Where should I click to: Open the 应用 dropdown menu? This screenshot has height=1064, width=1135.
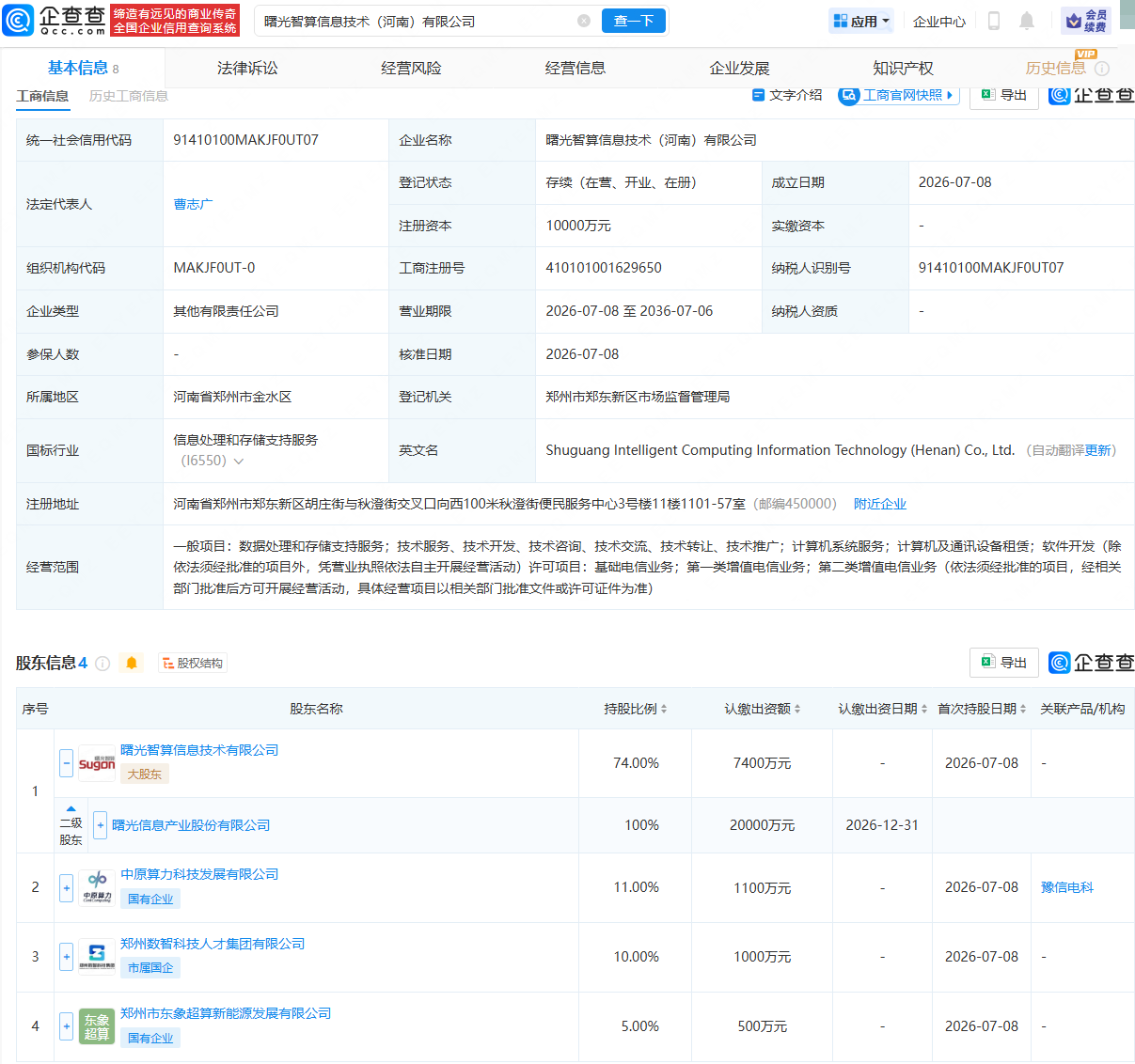point(861,21)
